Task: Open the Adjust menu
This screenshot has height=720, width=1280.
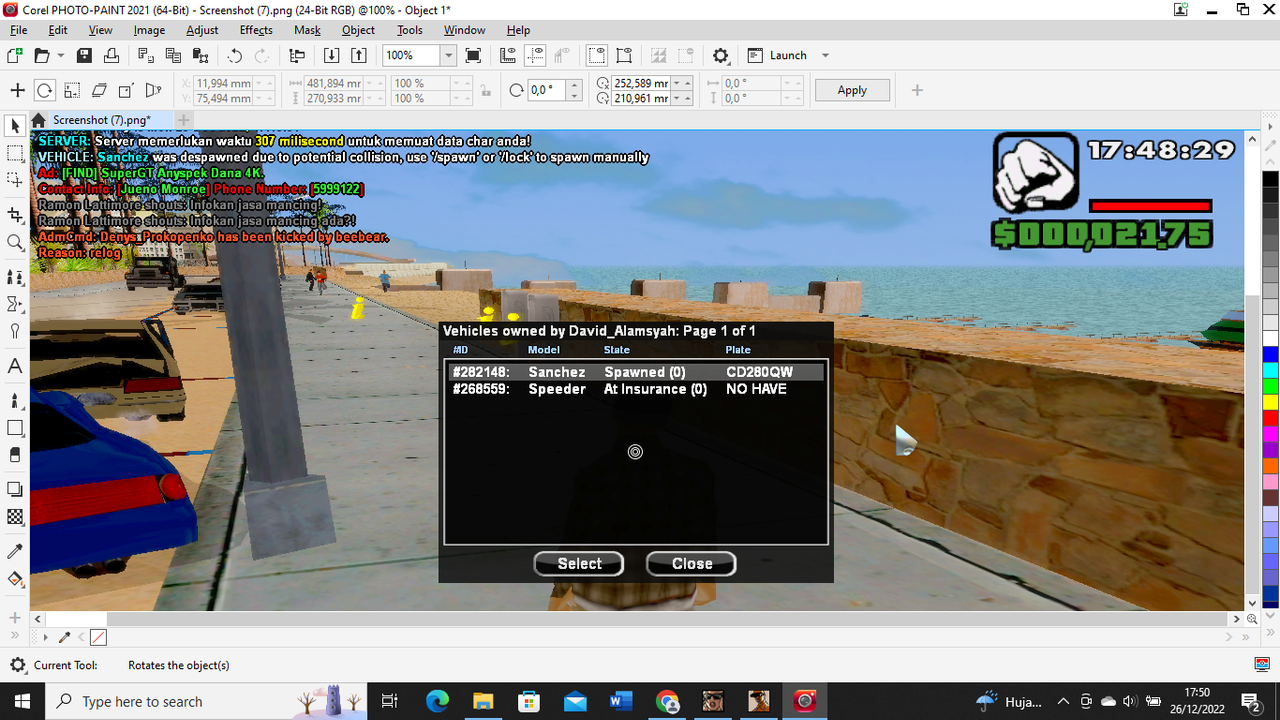Action: [x=202, y=30]
